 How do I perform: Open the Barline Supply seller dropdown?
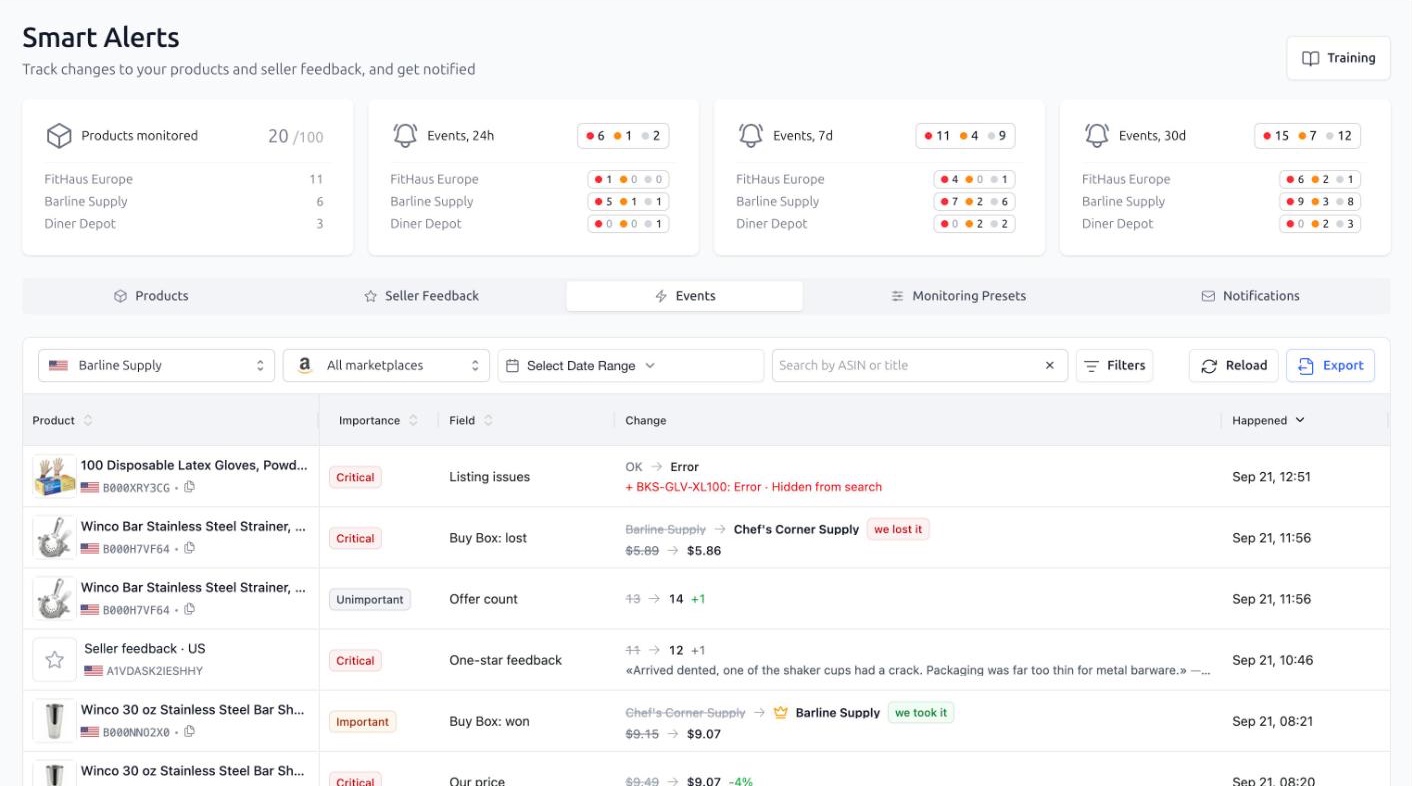point(156,366)
